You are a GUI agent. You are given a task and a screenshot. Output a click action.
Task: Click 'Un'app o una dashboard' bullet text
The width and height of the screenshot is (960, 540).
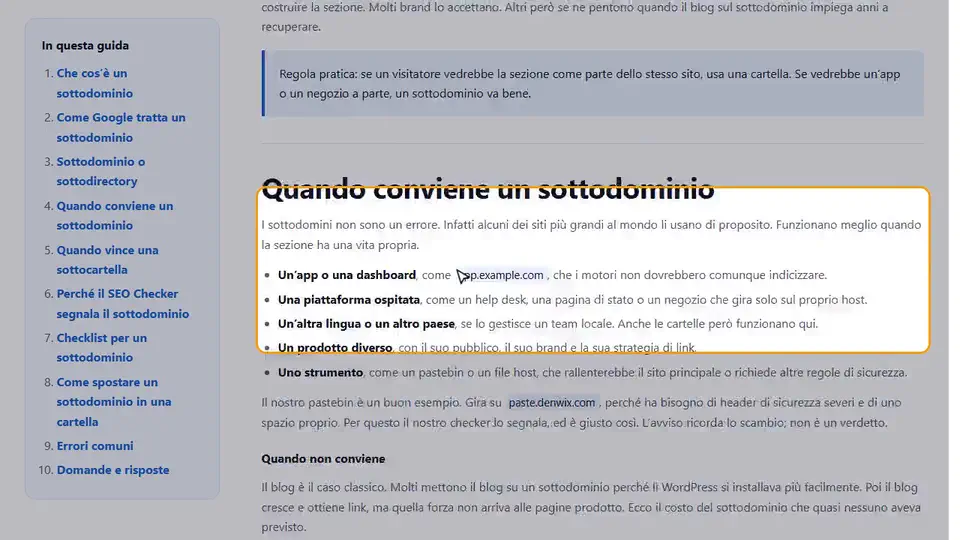[x=347, y=276]
